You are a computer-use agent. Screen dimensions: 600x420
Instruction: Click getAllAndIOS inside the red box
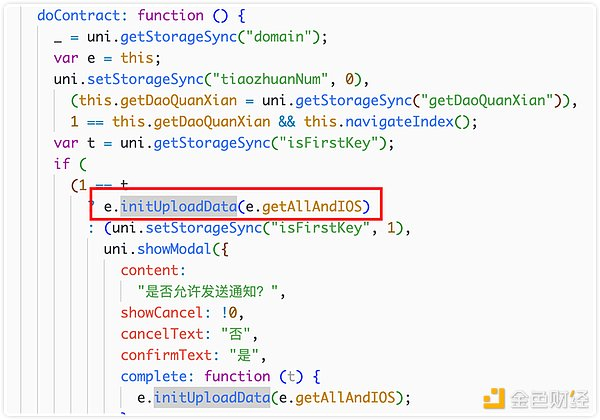click(312, 207)
